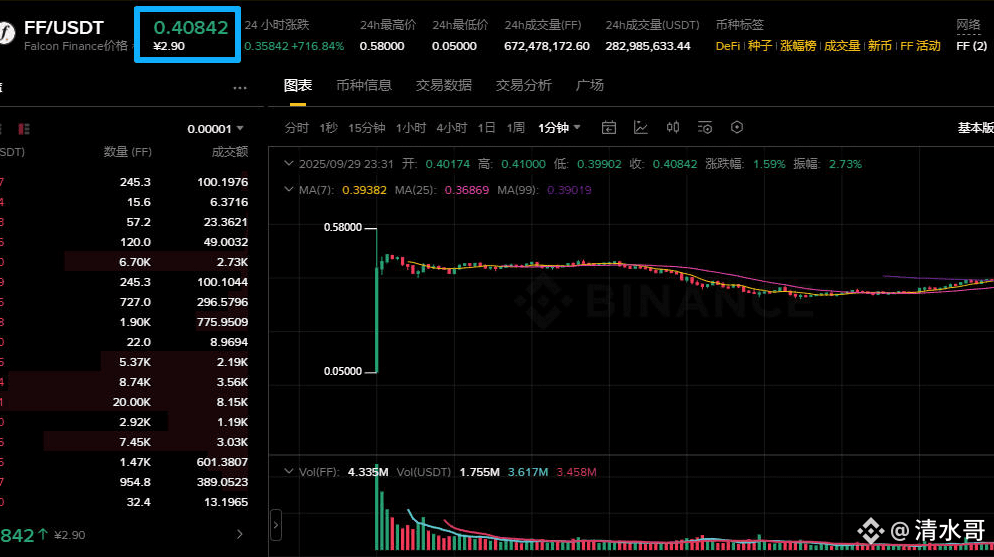Click the right chevron beside ¥2.90
The width and height of the screenshot is (994, 557).
coord(240,535)
